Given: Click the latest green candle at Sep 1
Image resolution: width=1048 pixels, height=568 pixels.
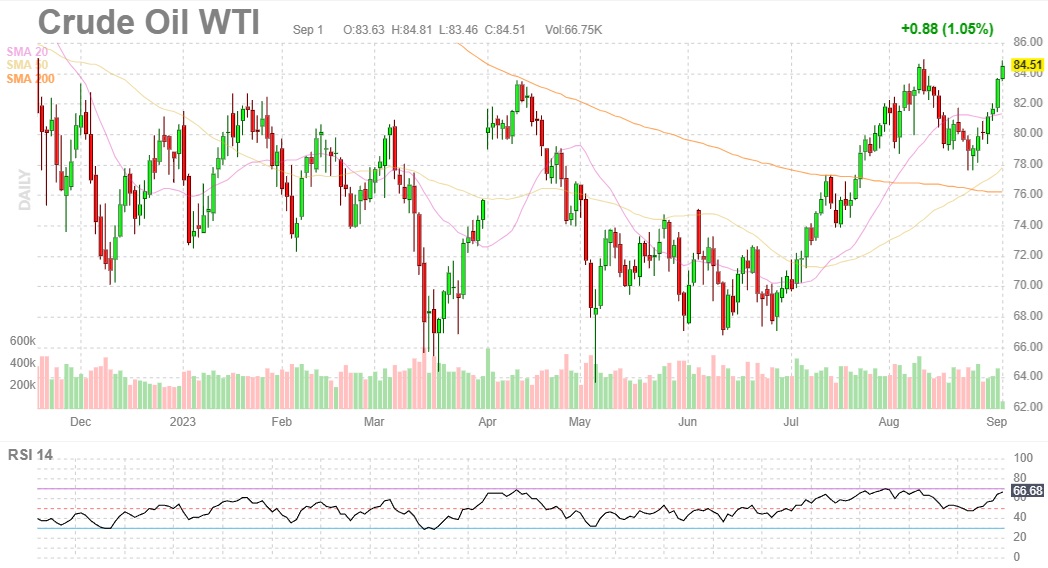Looking at the screenshot, I should [1003, 71].
